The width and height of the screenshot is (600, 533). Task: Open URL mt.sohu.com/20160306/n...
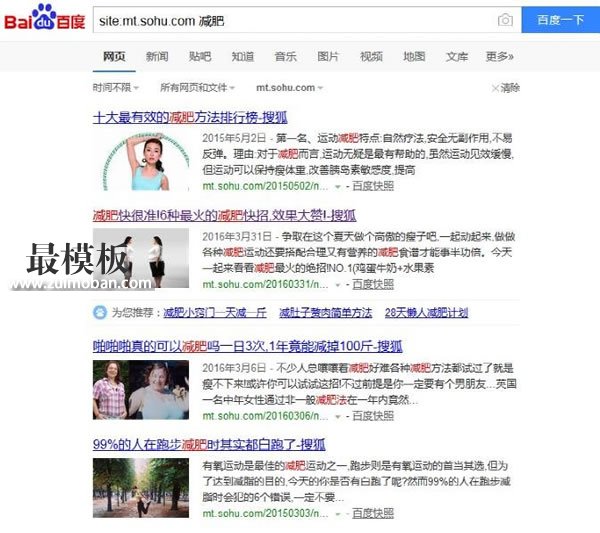coord(265,416)
